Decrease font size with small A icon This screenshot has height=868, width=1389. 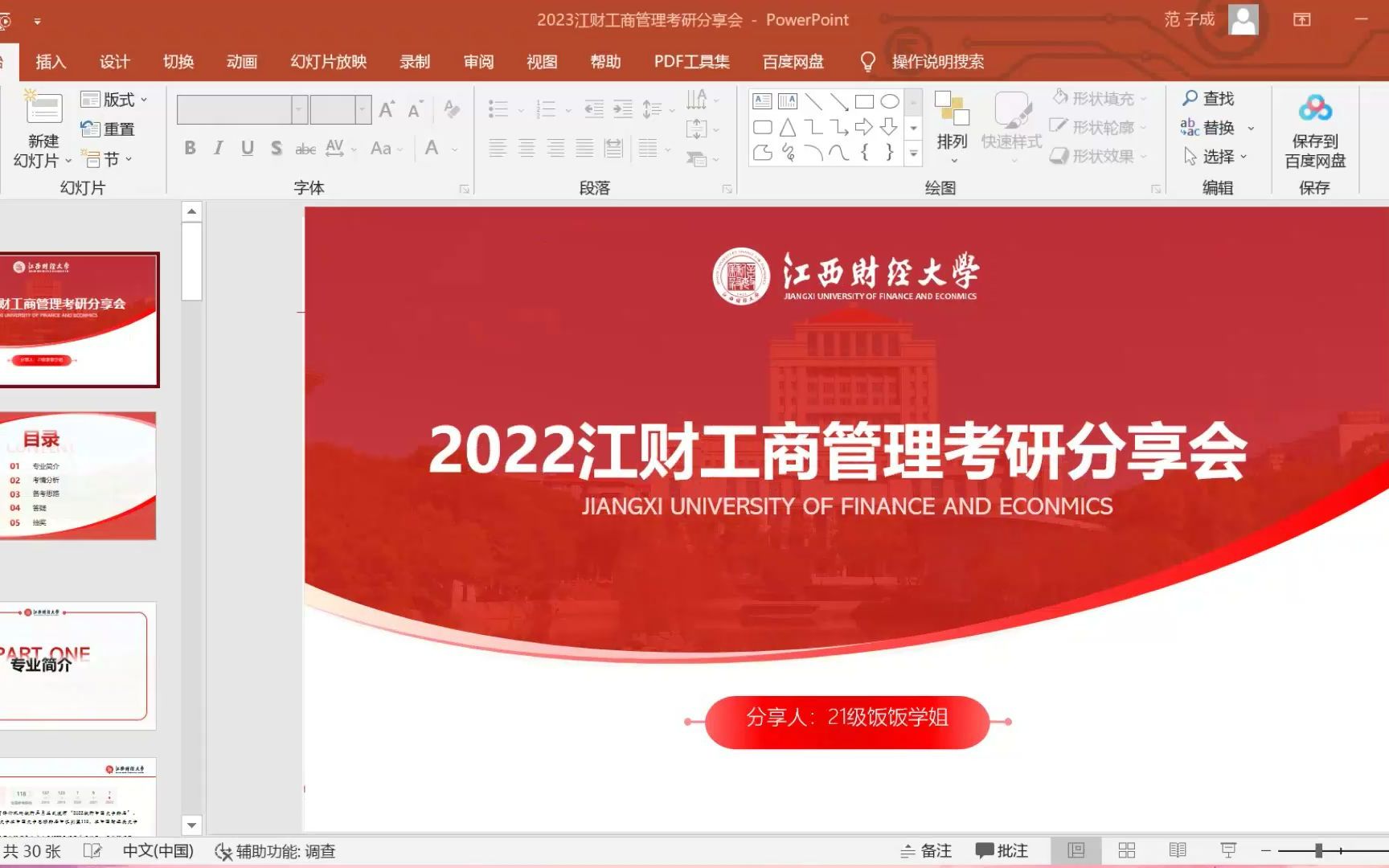tap(416, 109)
